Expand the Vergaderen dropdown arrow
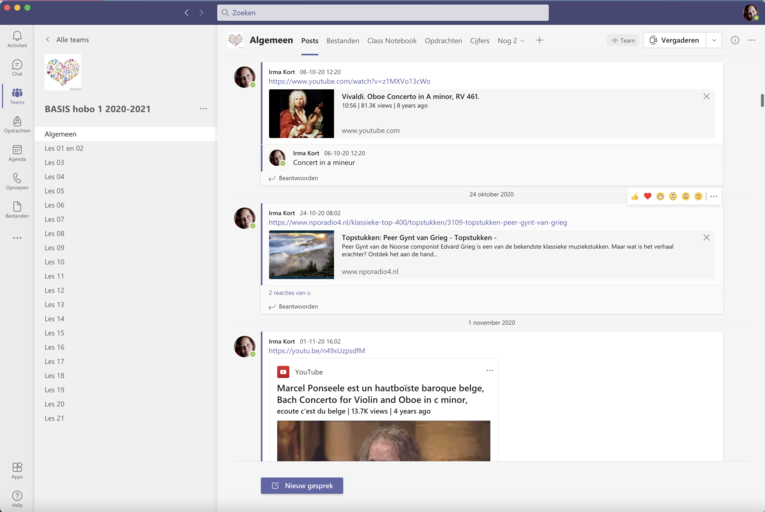The width and height of the screenshot is (765, 512). pyautogui.click(x=713, y=41)
